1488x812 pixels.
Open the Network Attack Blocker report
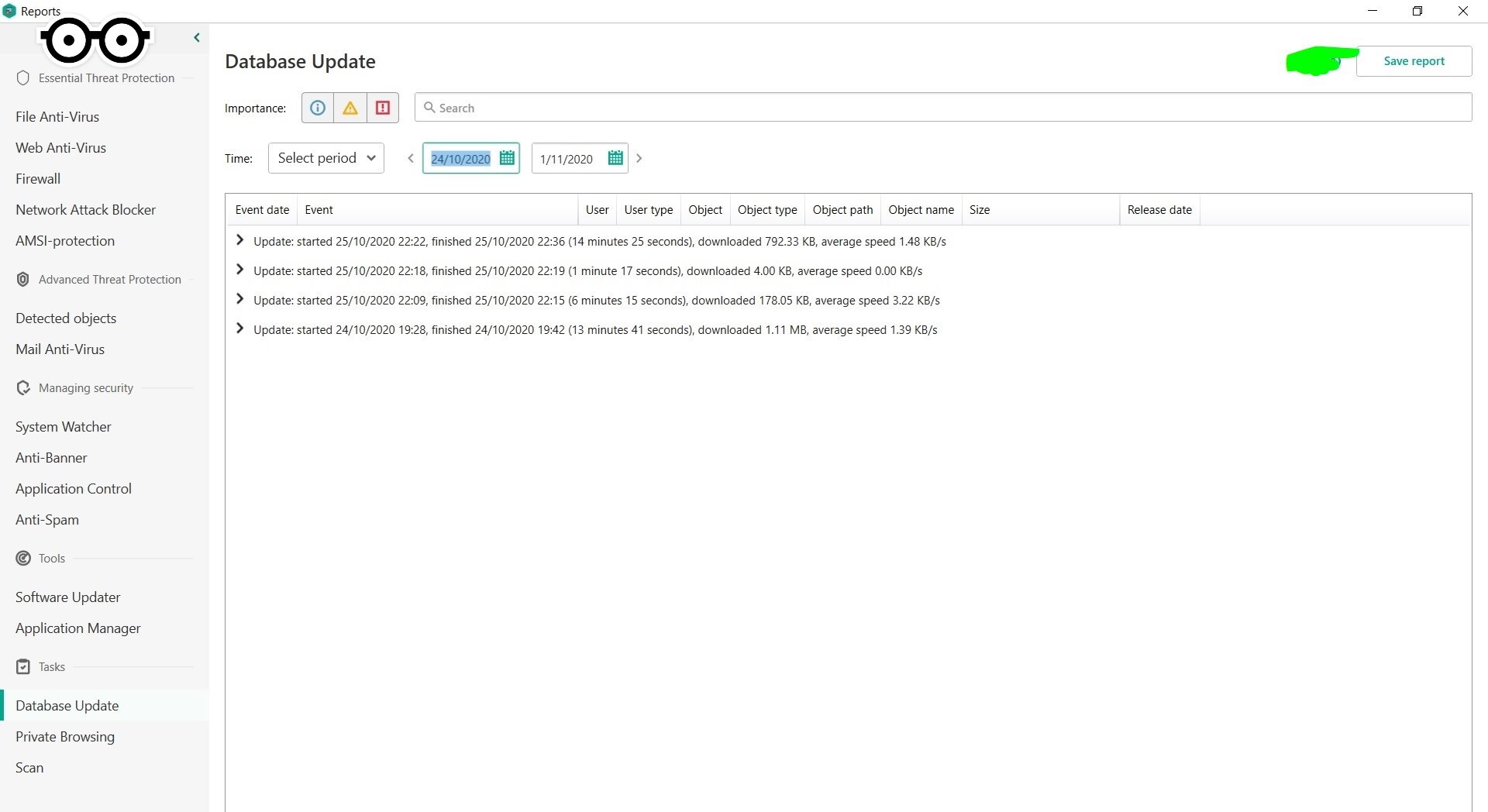[85, 210]
